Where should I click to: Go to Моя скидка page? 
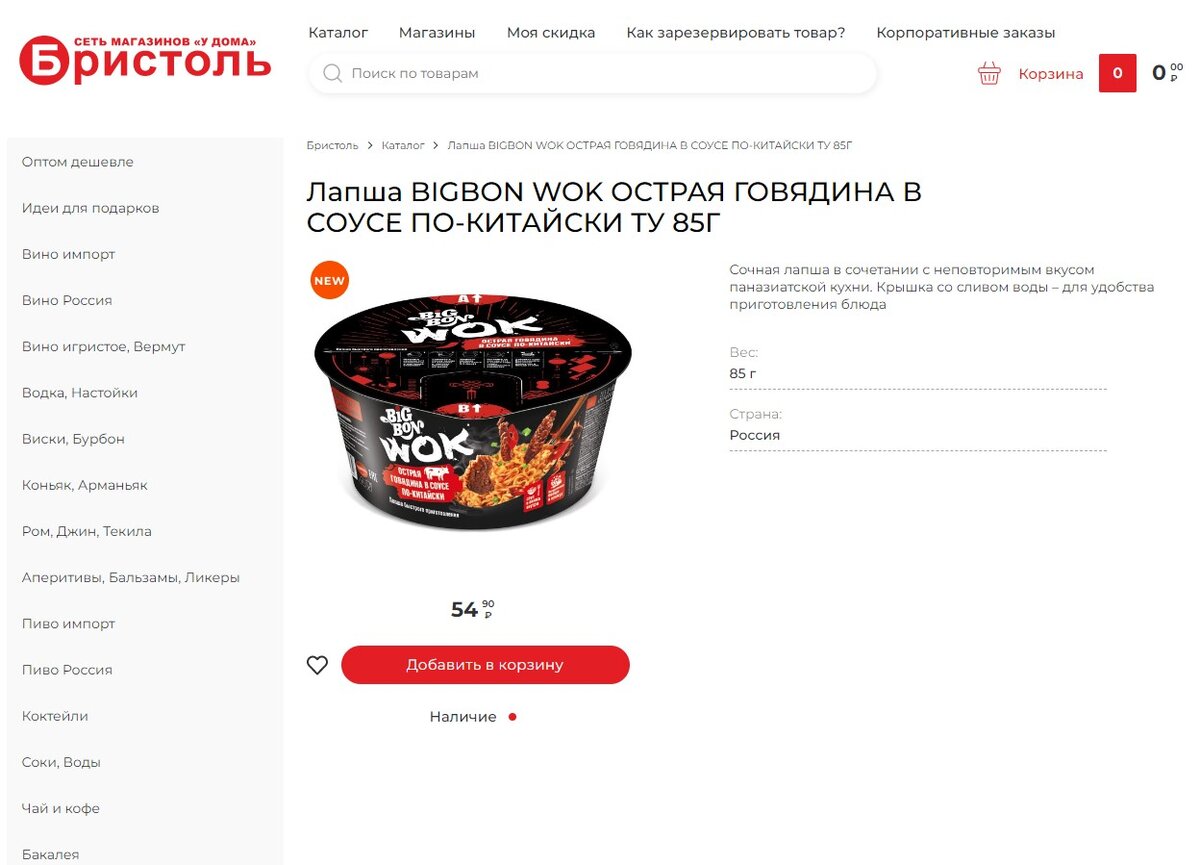click(x=551, y=33)
